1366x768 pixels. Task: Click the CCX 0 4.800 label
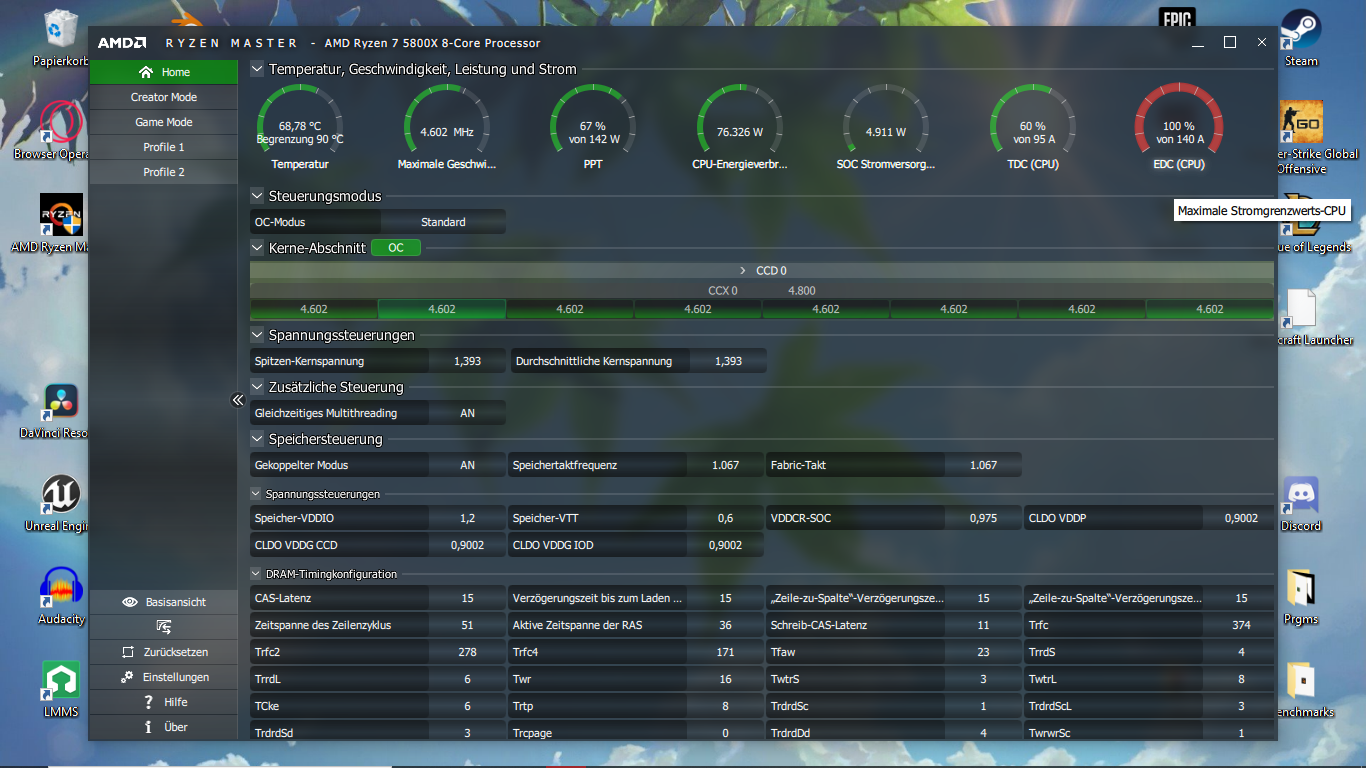point(762,291)
